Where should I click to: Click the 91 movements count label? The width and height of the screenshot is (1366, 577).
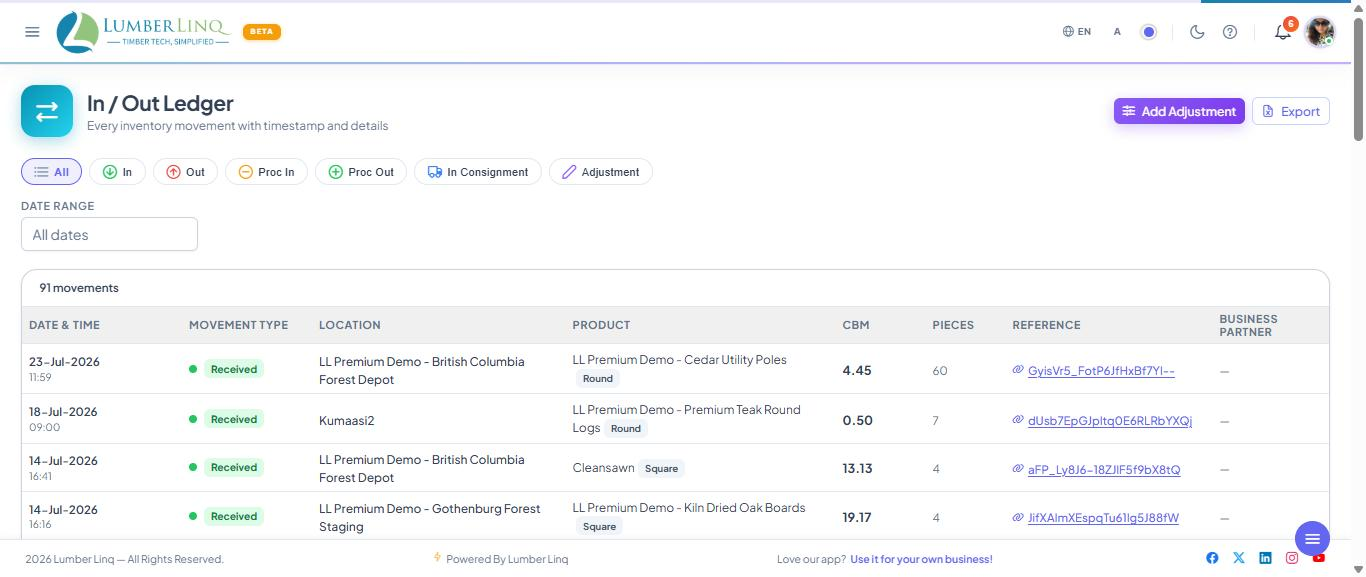[79, 288]
